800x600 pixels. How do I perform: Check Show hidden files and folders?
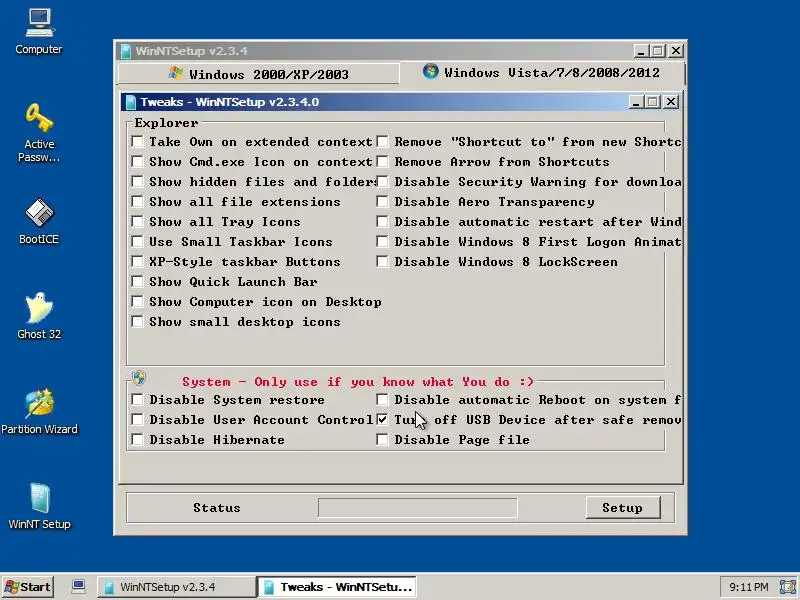click(137, 182)
